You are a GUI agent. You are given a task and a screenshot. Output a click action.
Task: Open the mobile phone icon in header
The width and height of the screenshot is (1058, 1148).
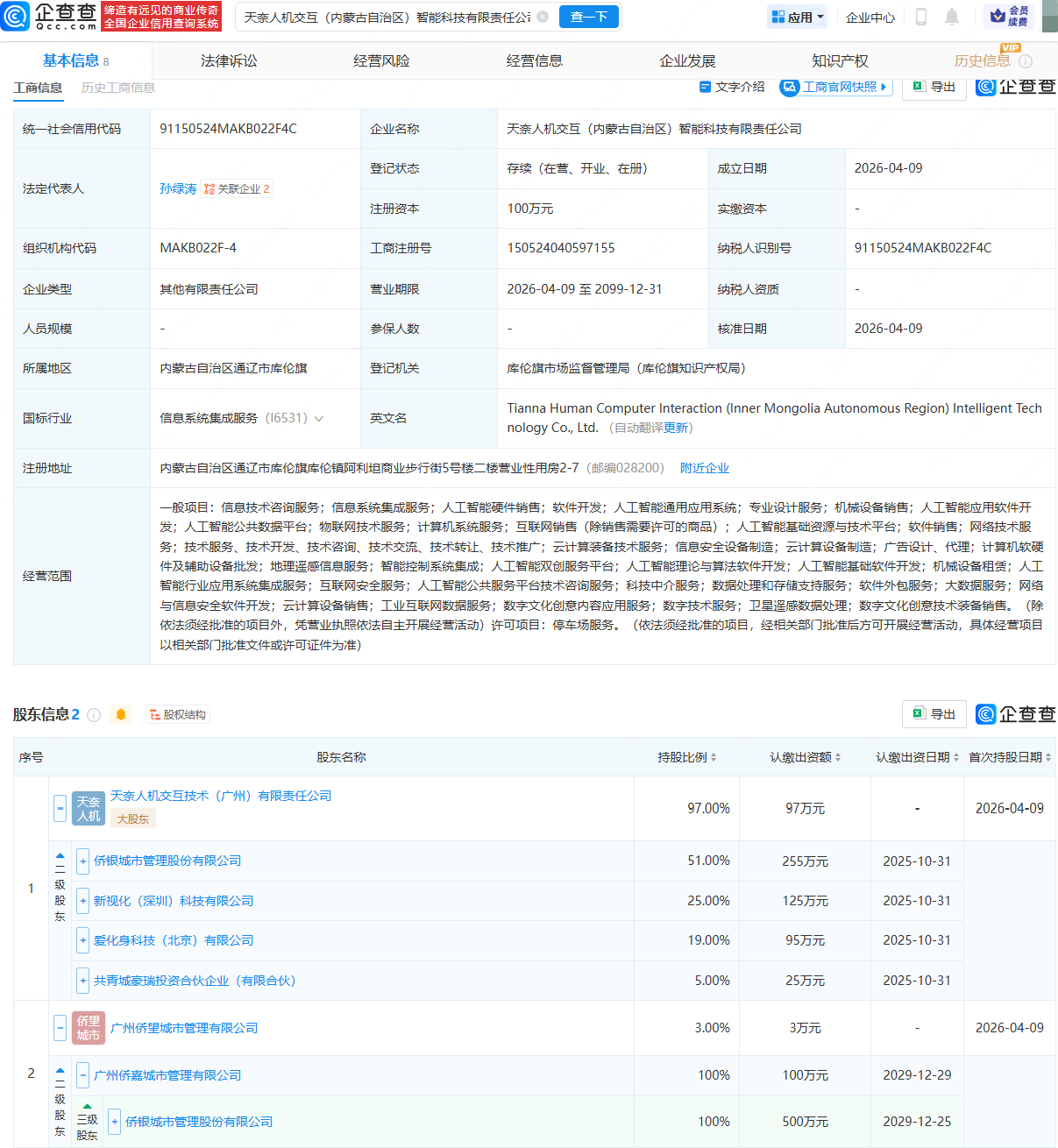pos(921,17)
